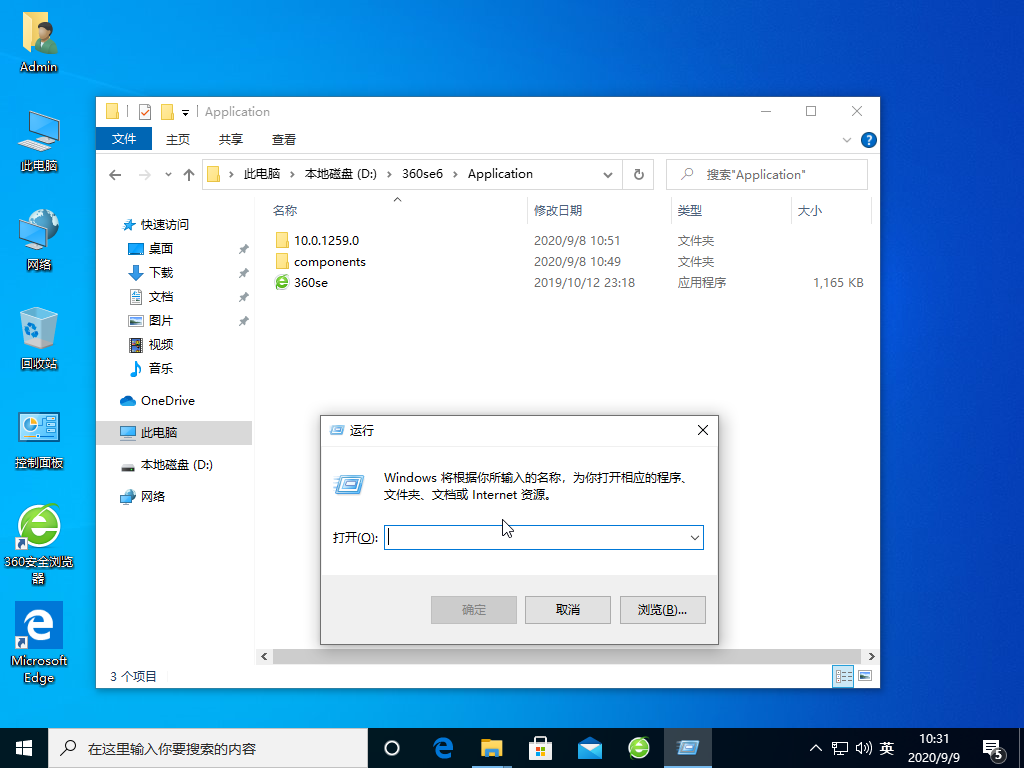The height and width of the screenshot is (768, 1024).
Task: Open the 文件 ribbon tab
Action: point(124,139)
